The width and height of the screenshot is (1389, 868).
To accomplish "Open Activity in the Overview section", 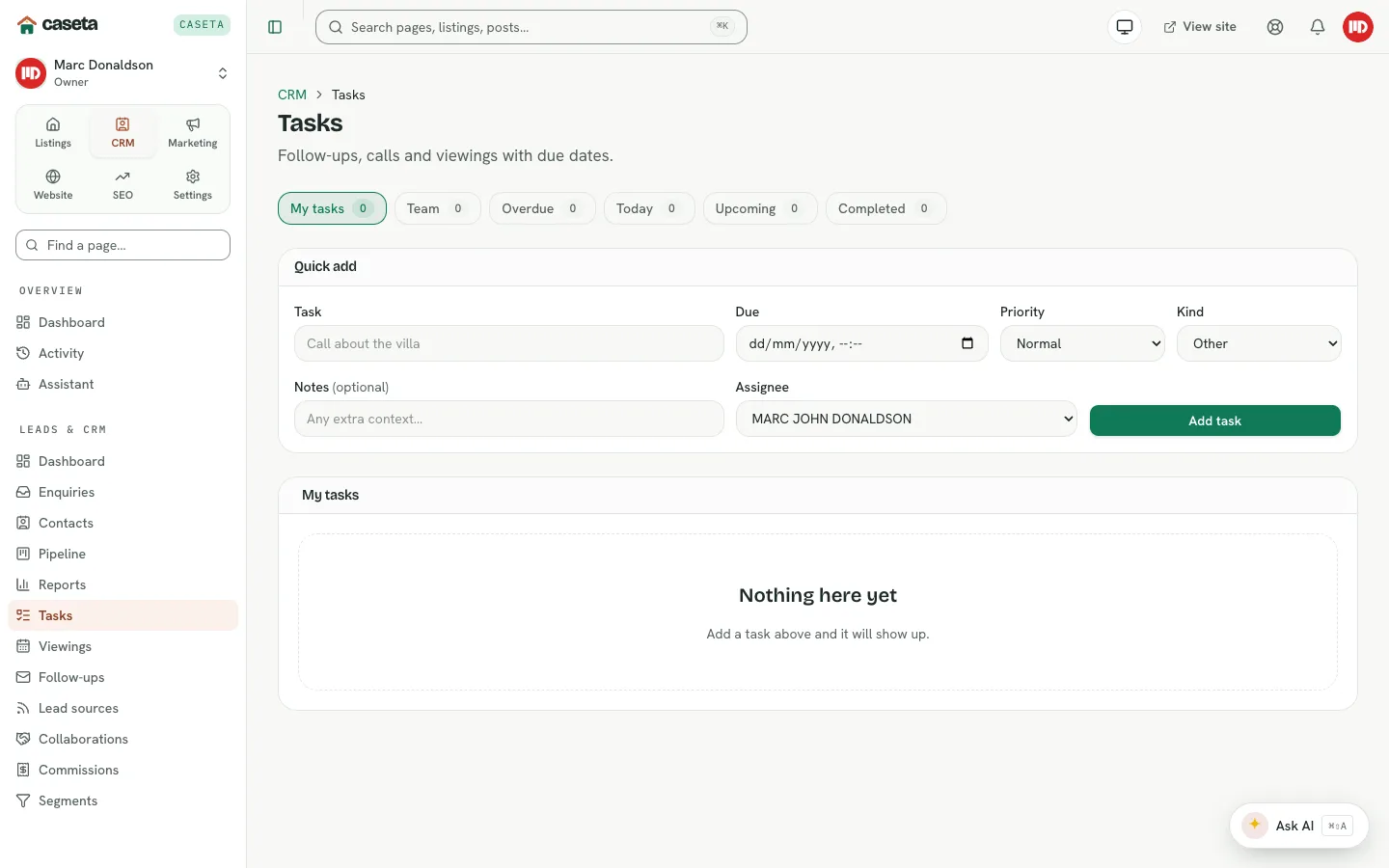I will pyautogui.click(x=123, y=353).
